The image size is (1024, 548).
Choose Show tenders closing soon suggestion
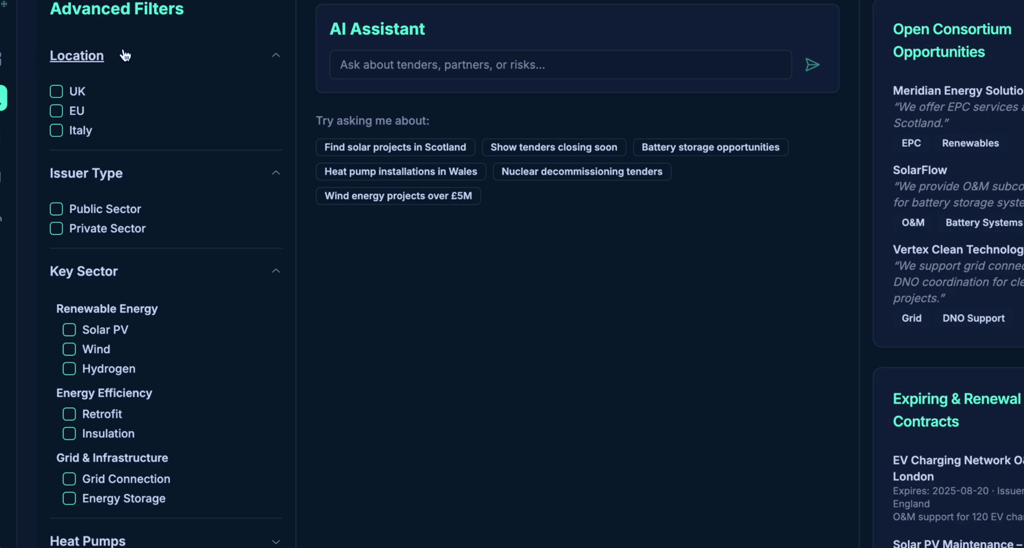click(554, 147)
